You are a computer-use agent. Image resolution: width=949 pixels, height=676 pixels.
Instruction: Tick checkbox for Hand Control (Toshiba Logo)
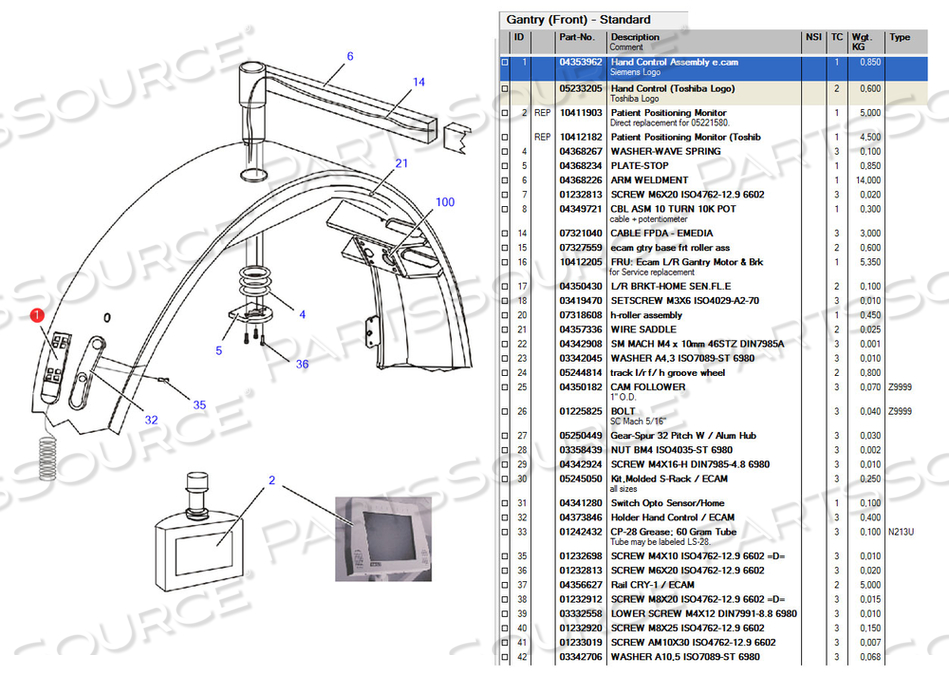505,89
